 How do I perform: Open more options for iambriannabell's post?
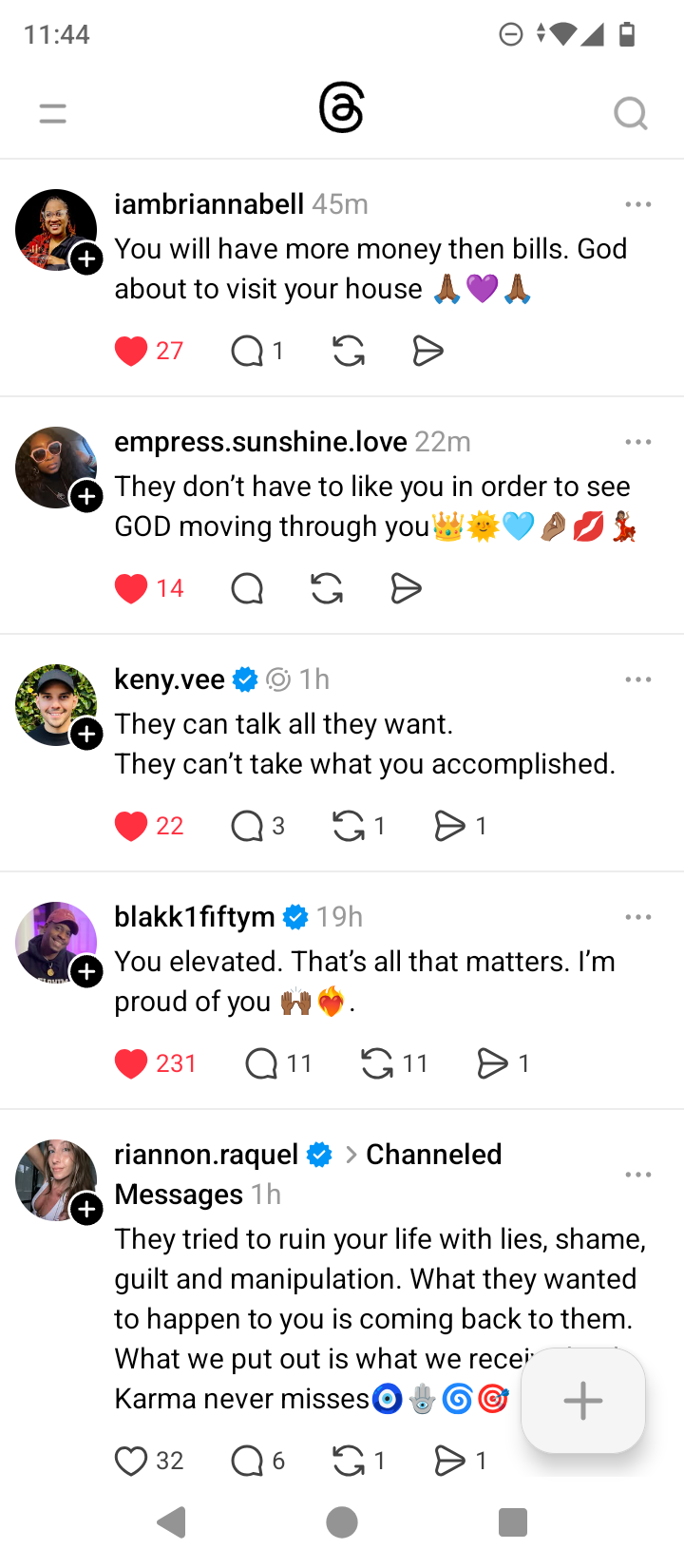638,204
